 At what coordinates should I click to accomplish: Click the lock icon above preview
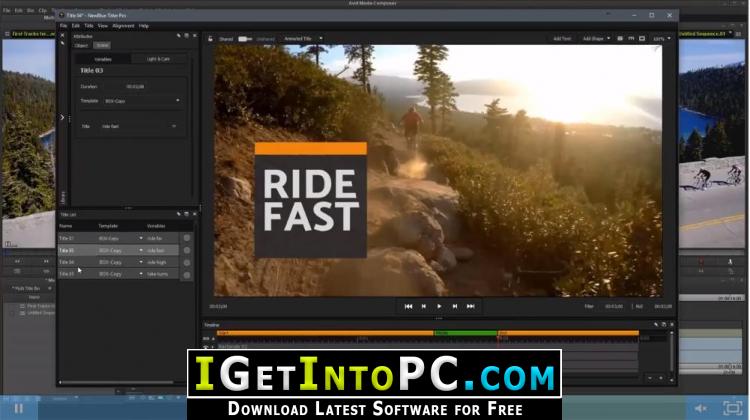coord(210,39)
